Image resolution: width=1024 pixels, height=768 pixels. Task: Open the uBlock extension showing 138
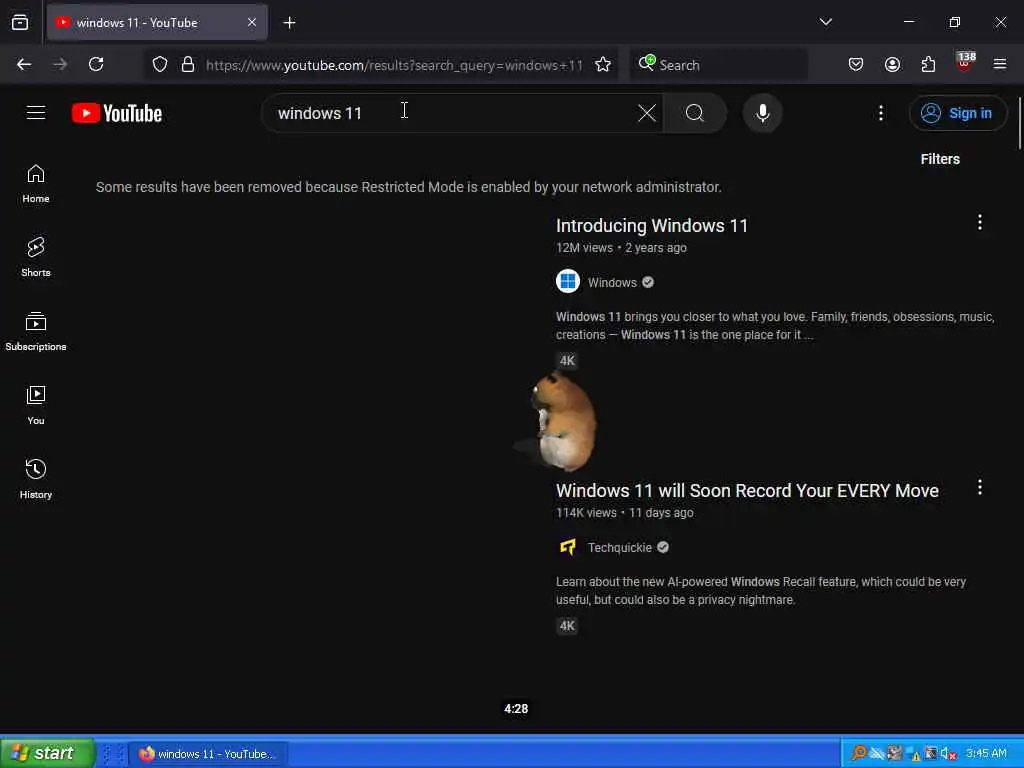[x=965, y=62]
